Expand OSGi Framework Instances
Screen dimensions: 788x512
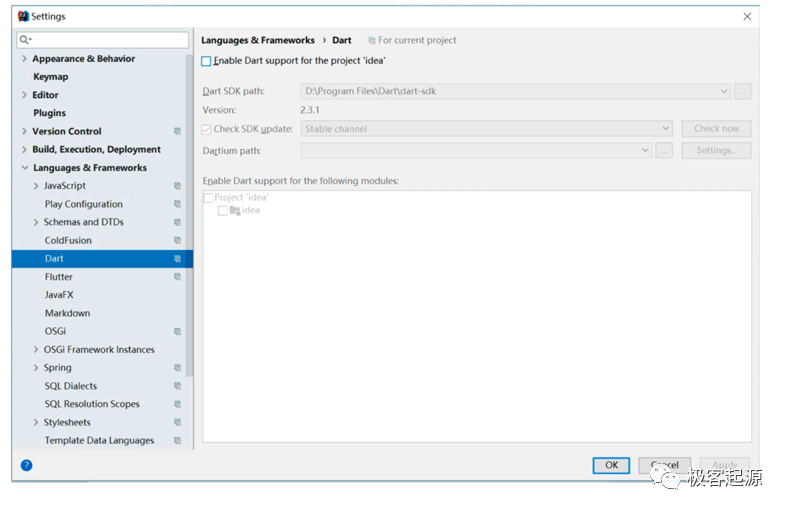tap(36, 349)
